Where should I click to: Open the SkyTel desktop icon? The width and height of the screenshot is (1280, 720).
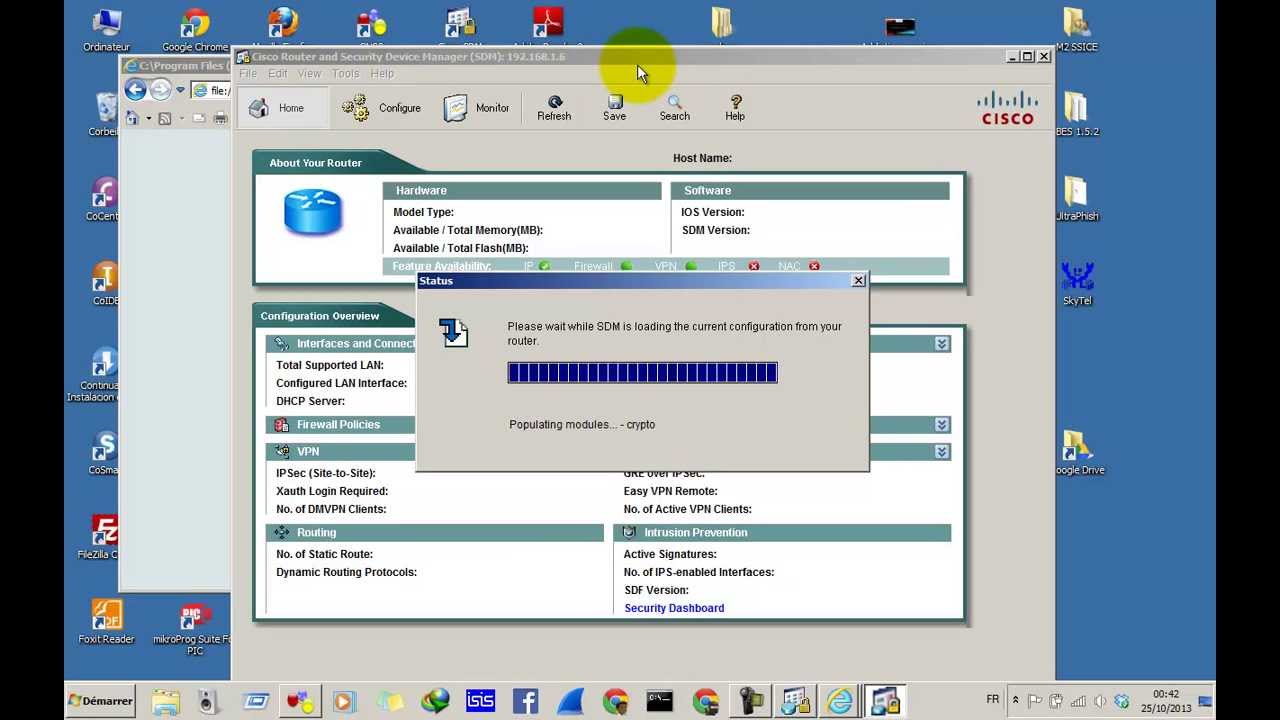pyautogui.click(x=1077, y=283)
